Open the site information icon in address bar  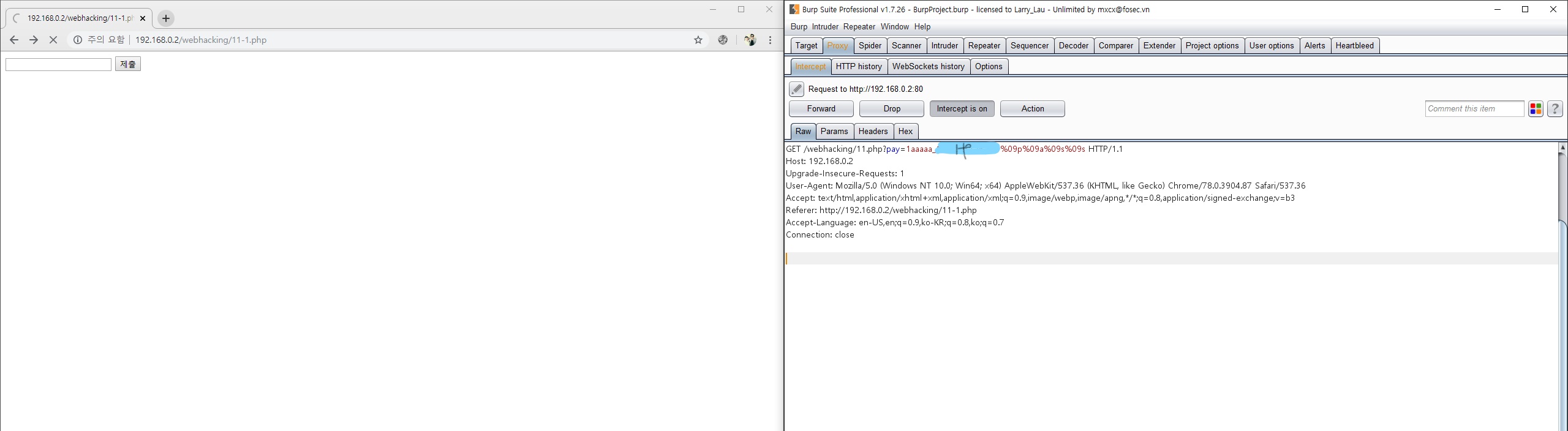click(78, 40)
